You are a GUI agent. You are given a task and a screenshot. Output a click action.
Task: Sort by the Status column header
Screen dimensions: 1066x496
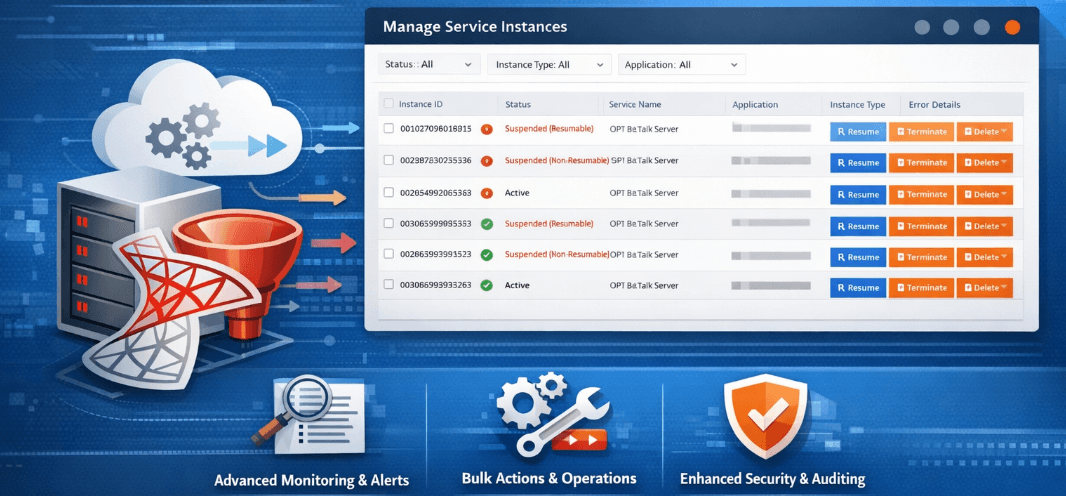click(518, 105)
